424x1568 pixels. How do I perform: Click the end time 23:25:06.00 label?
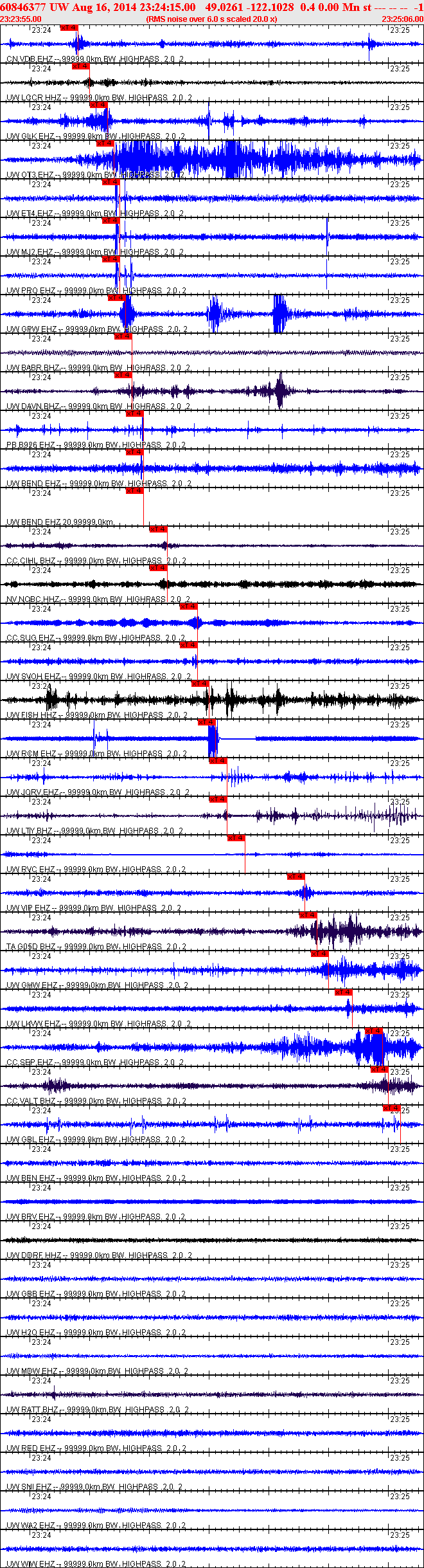(403, 19)
